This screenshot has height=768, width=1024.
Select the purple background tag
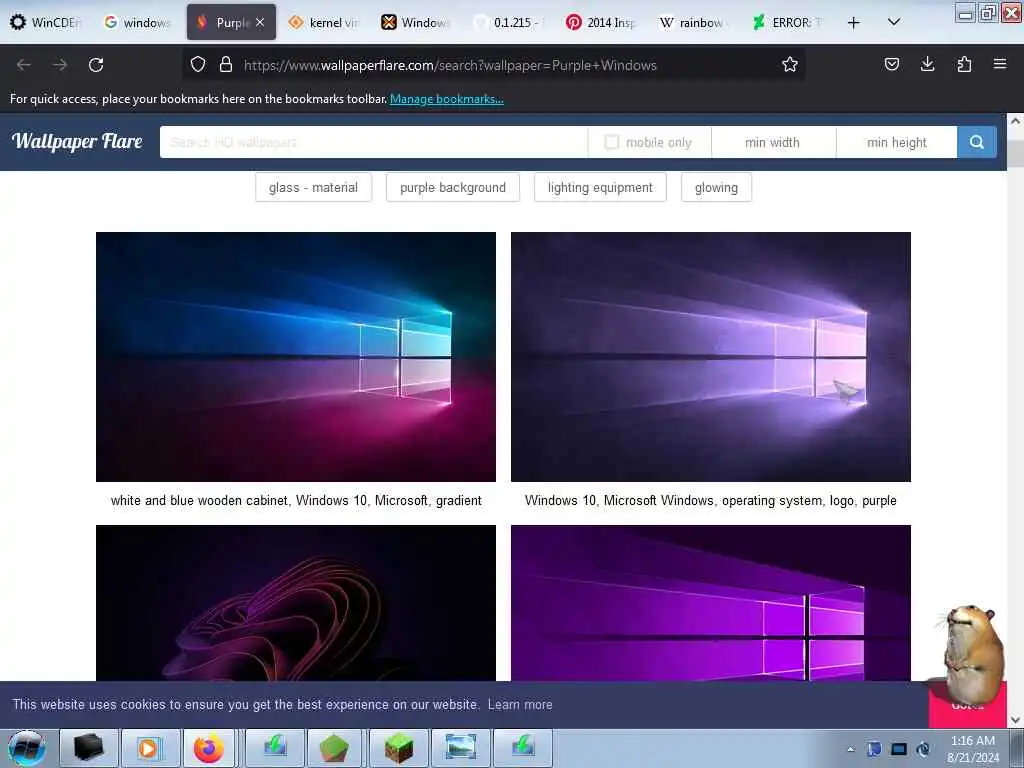(x=453, y=187)
